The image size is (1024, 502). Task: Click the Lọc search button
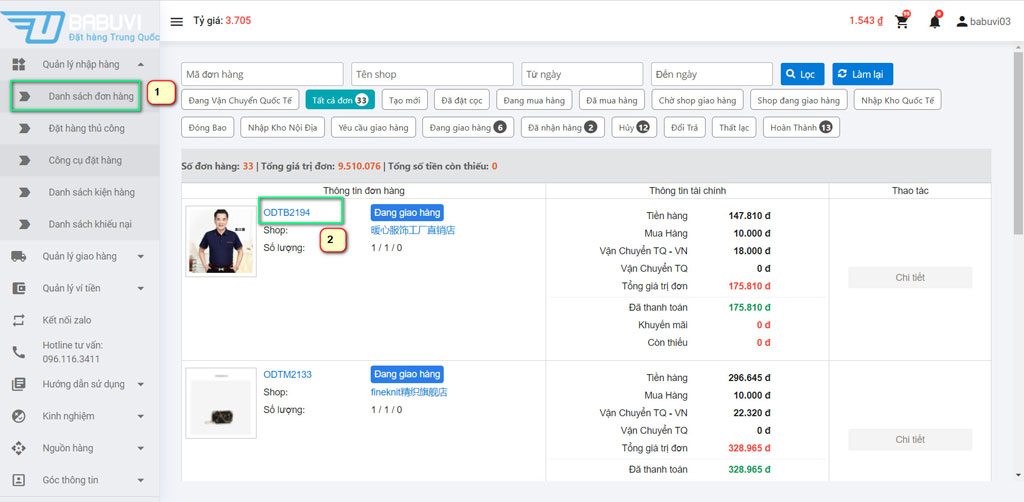801,74
